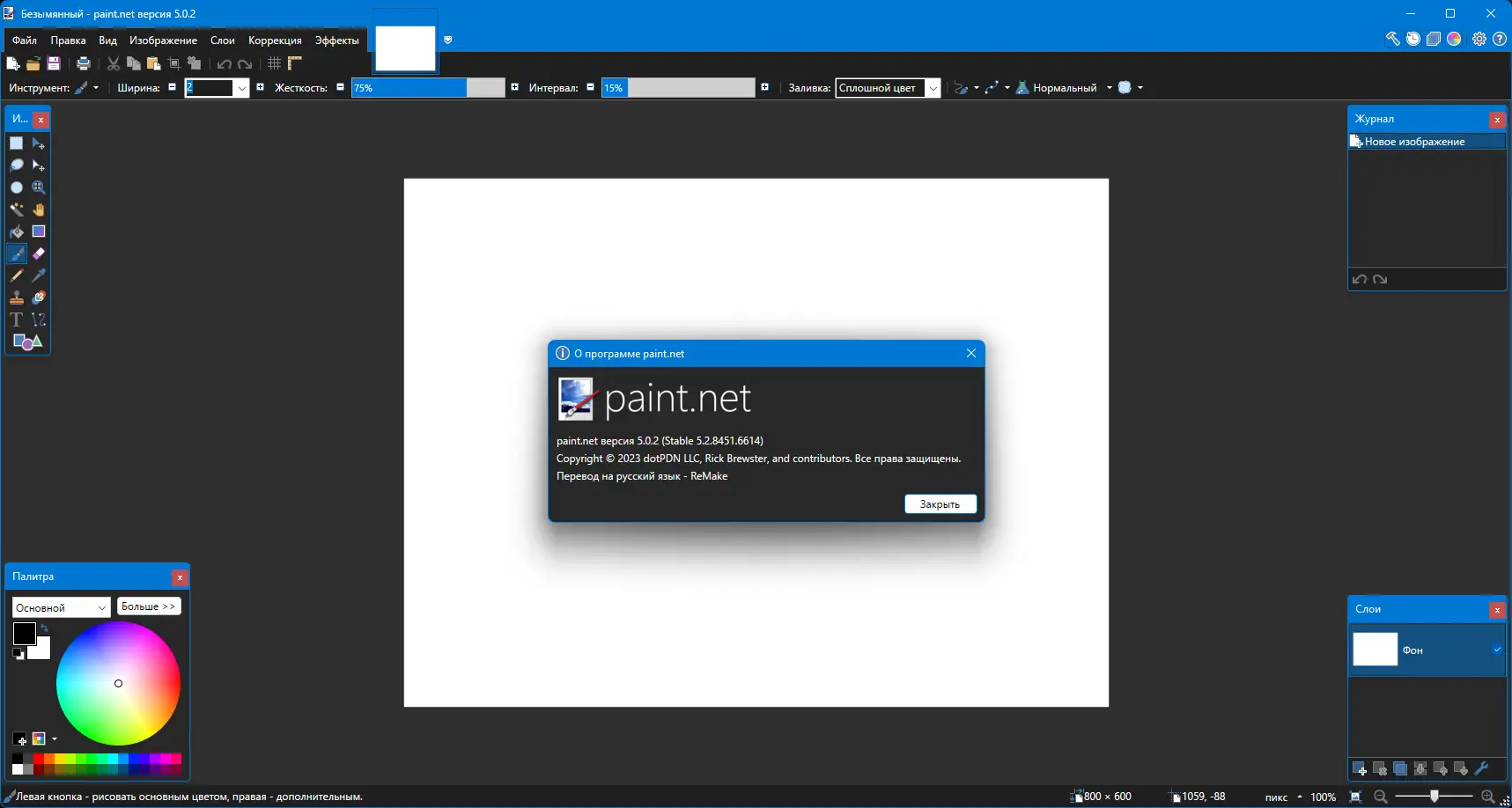Select the Фон layer thumbnail
Image resolution: width=1512 pixels, height=808 pixels.
(x=1375, y=650)
